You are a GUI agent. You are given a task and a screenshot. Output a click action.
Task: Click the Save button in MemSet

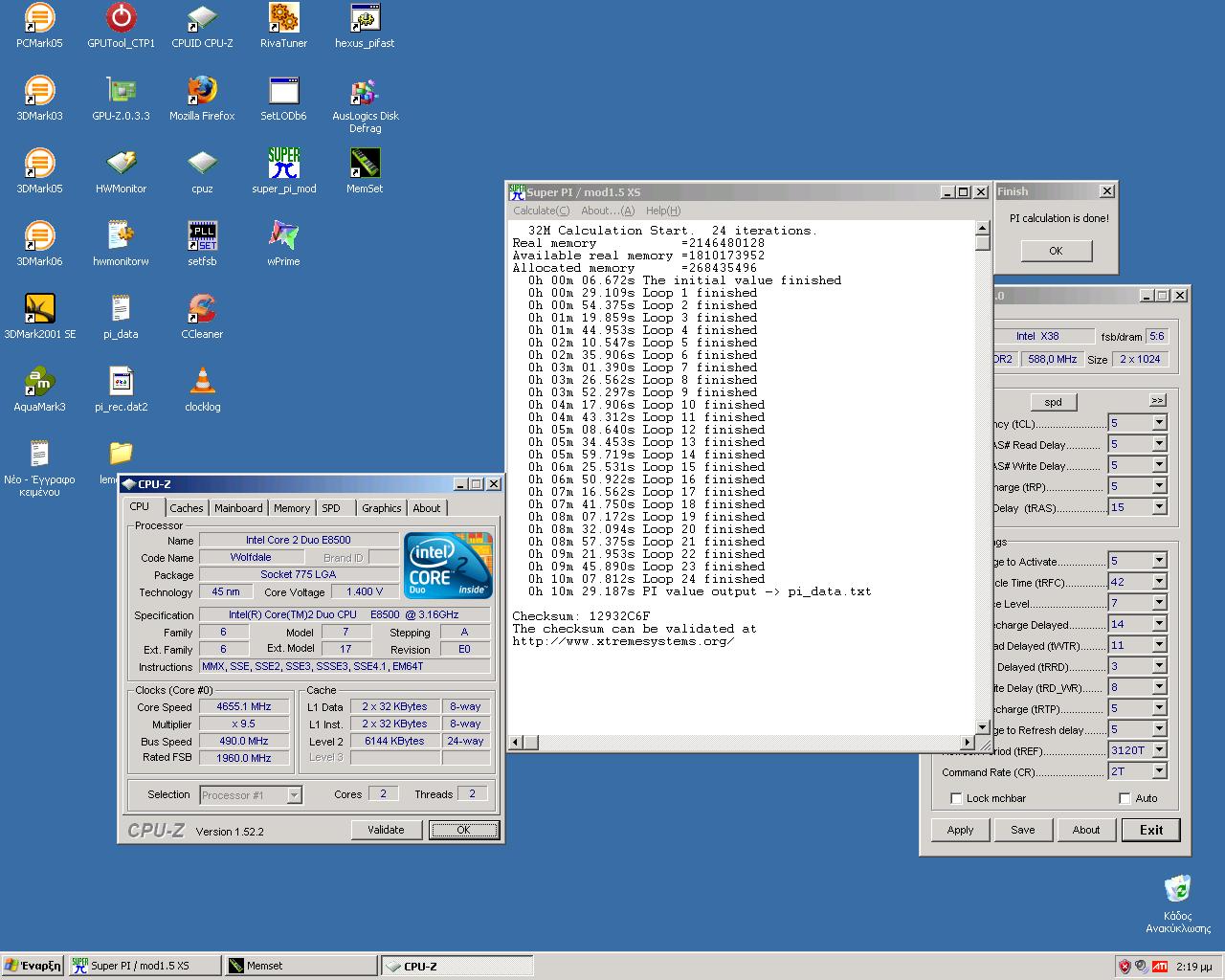click(1023, 830)
